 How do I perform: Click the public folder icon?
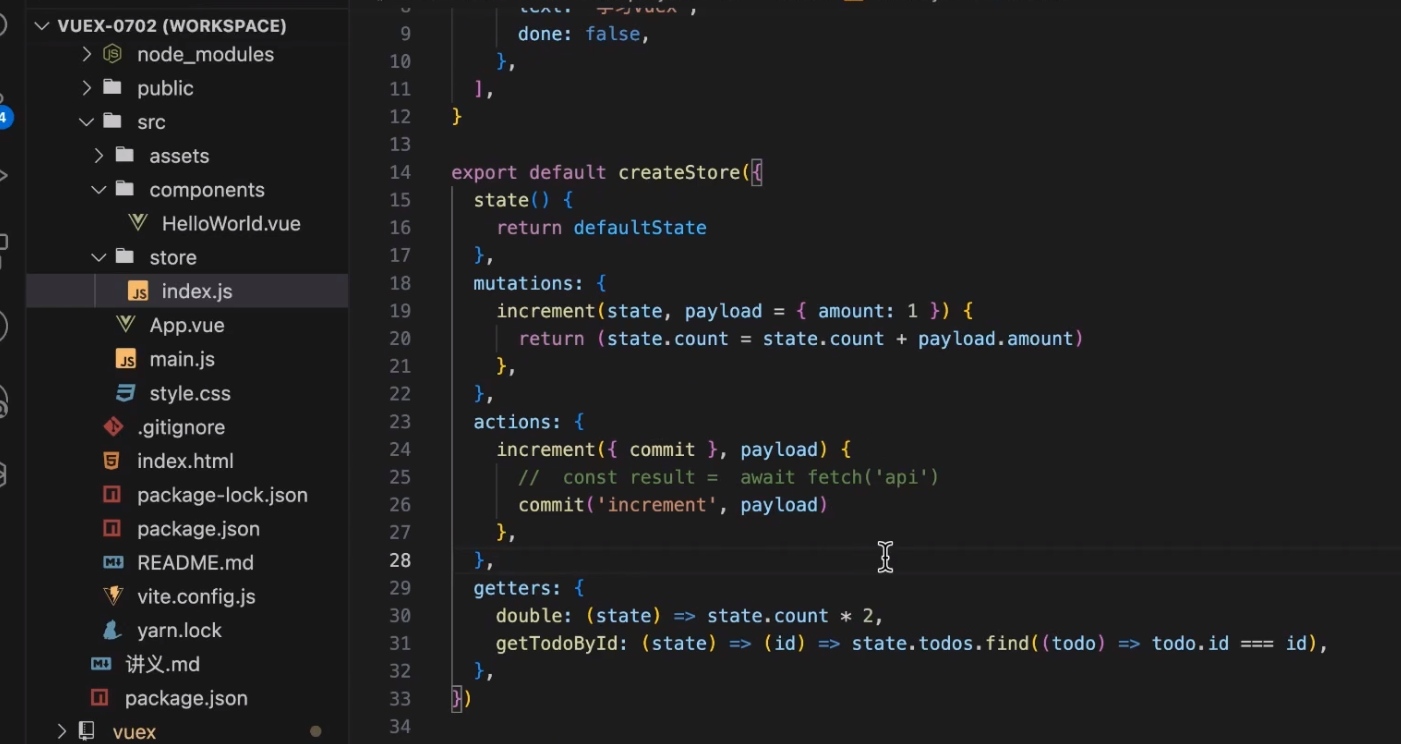113,87
